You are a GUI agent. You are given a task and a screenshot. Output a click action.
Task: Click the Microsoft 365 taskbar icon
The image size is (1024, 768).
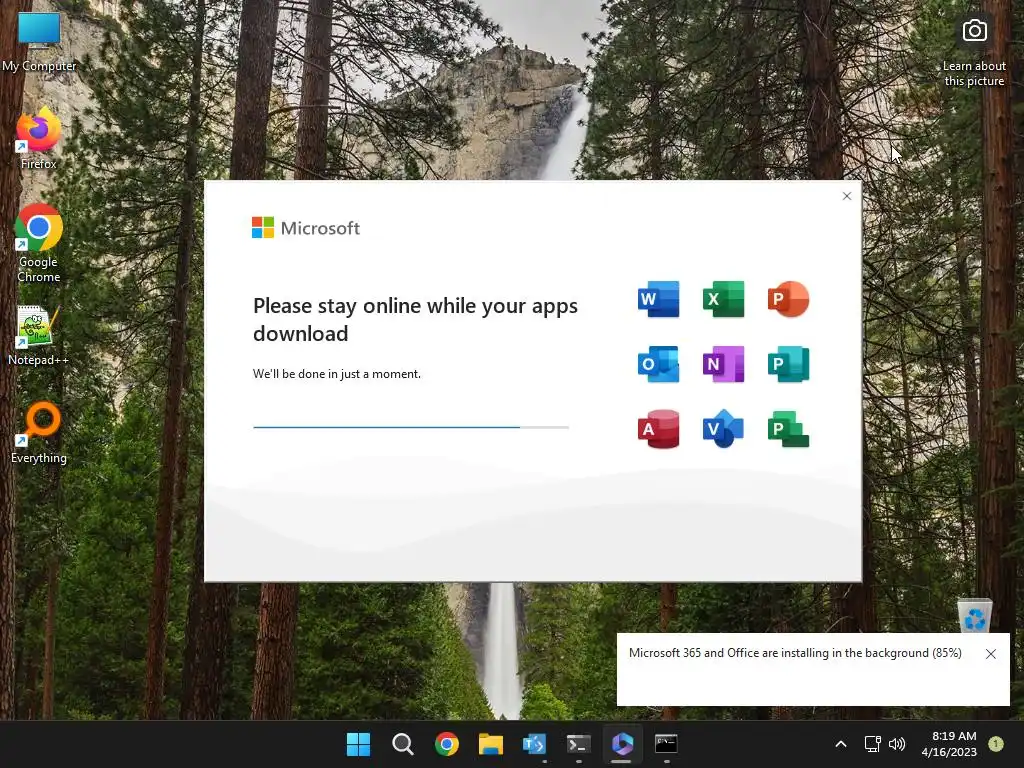click(x=622, y=744)
